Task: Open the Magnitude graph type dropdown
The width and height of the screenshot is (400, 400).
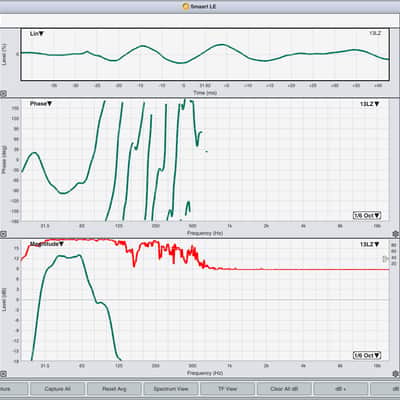Action: (x=47, y=244)
